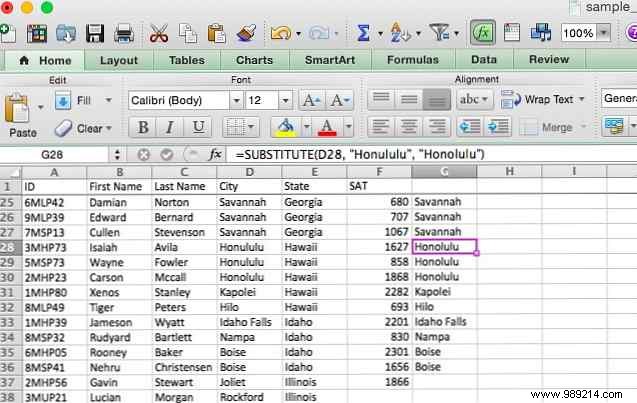This screenshot has height=403, width=637.
Task: Toggle the formula builder fx toolbar button
Action: point(483,32)
